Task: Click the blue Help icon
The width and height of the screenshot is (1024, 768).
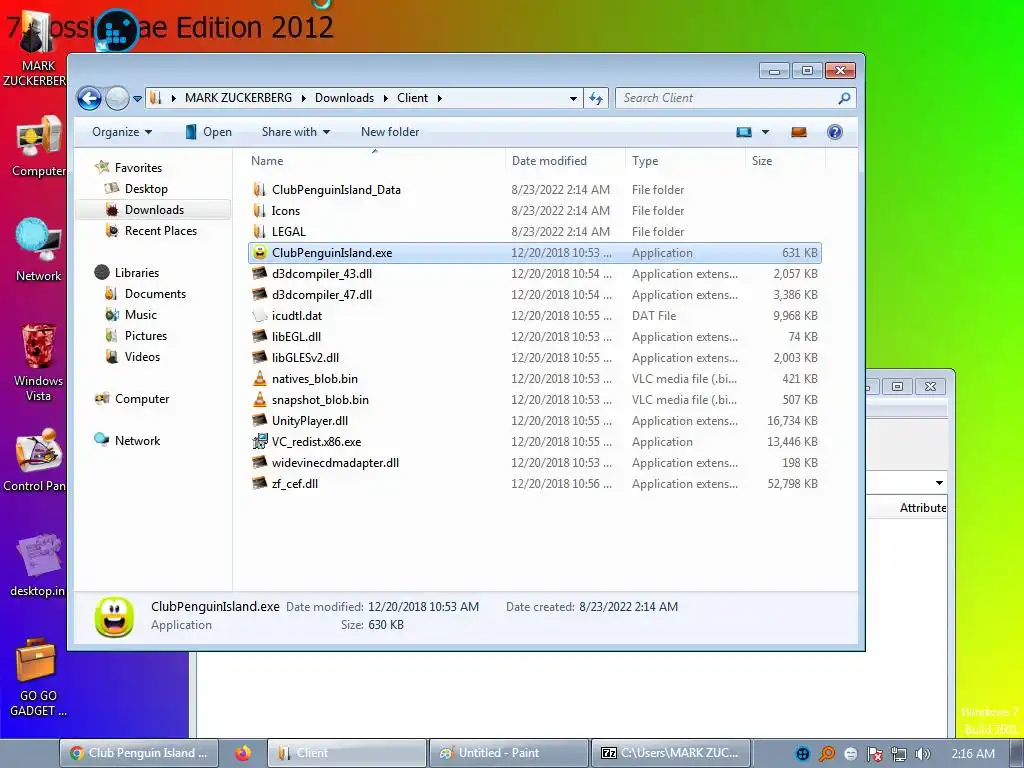Action: point(835,132)
